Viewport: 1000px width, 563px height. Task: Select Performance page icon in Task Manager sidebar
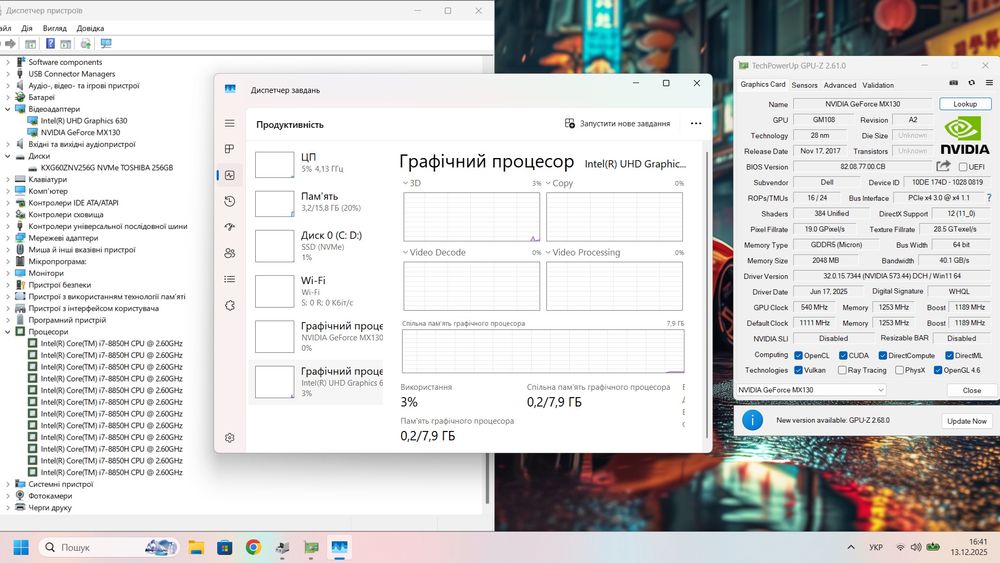click(230, 175)
